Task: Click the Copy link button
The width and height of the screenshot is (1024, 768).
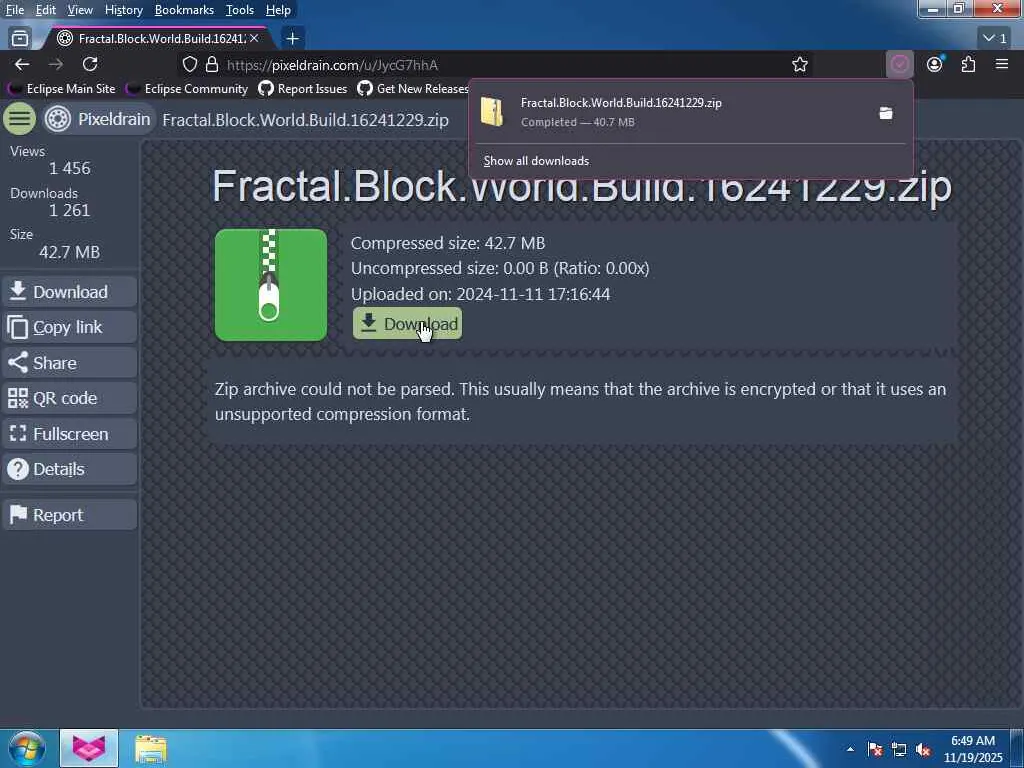Action: 70,327
